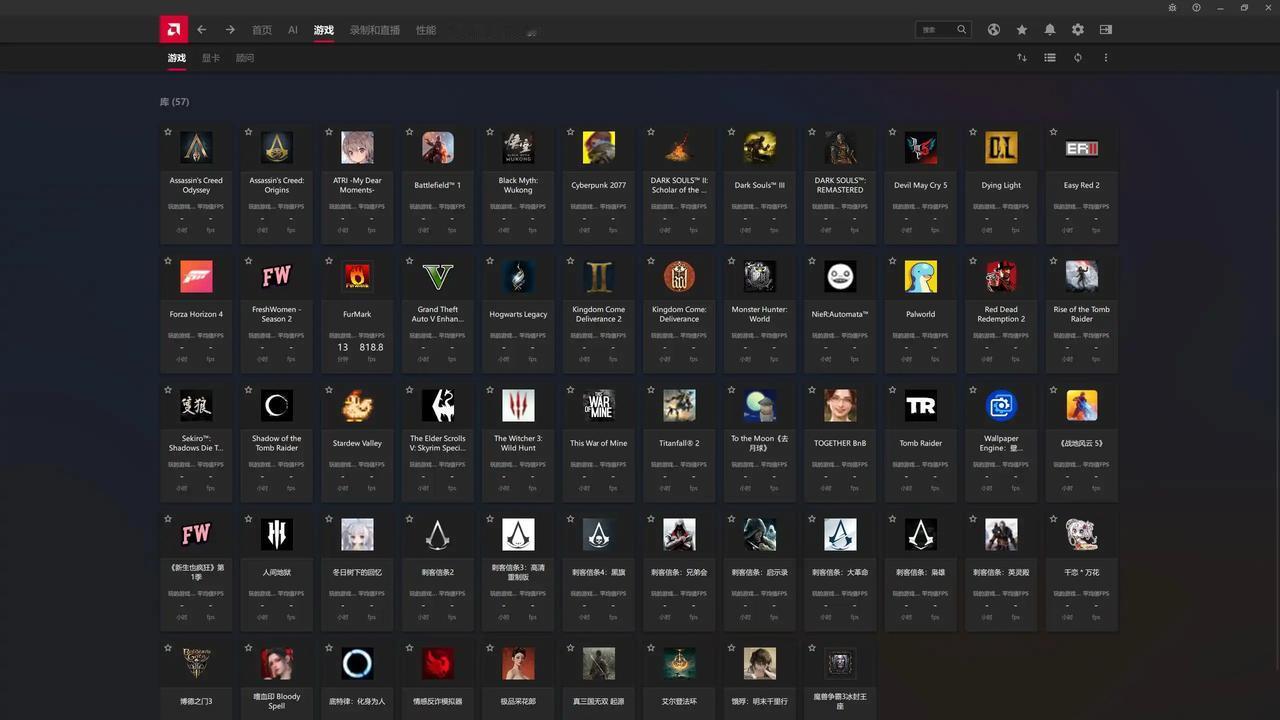Go to the 首页 home page
The width and height of the screenshot is (1280, 720).
tap(262, 30)
